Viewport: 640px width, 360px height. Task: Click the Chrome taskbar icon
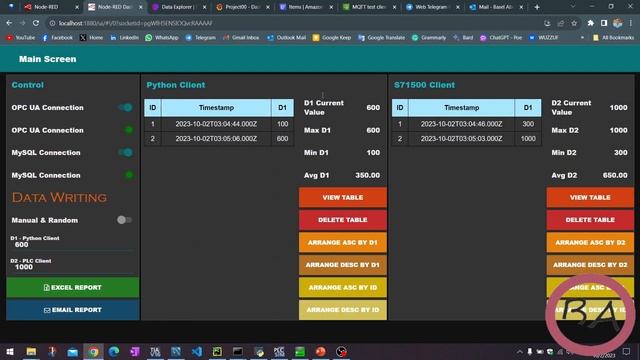pos(93,351)
